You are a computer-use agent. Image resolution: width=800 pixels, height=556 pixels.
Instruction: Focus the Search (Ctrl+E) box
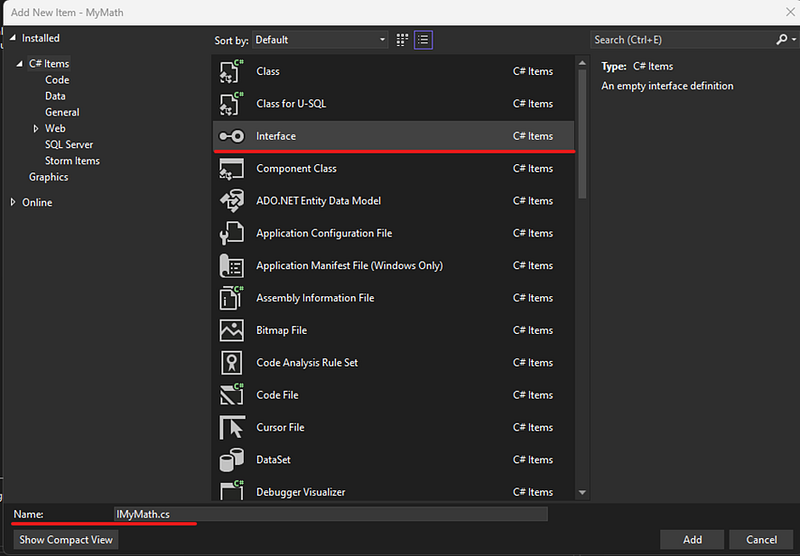click(x=684, y=40)
